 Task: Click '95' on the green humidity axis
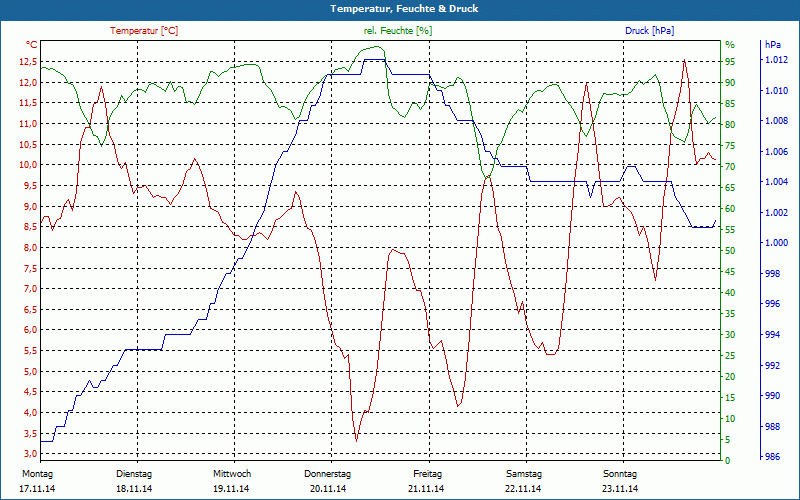730,62
